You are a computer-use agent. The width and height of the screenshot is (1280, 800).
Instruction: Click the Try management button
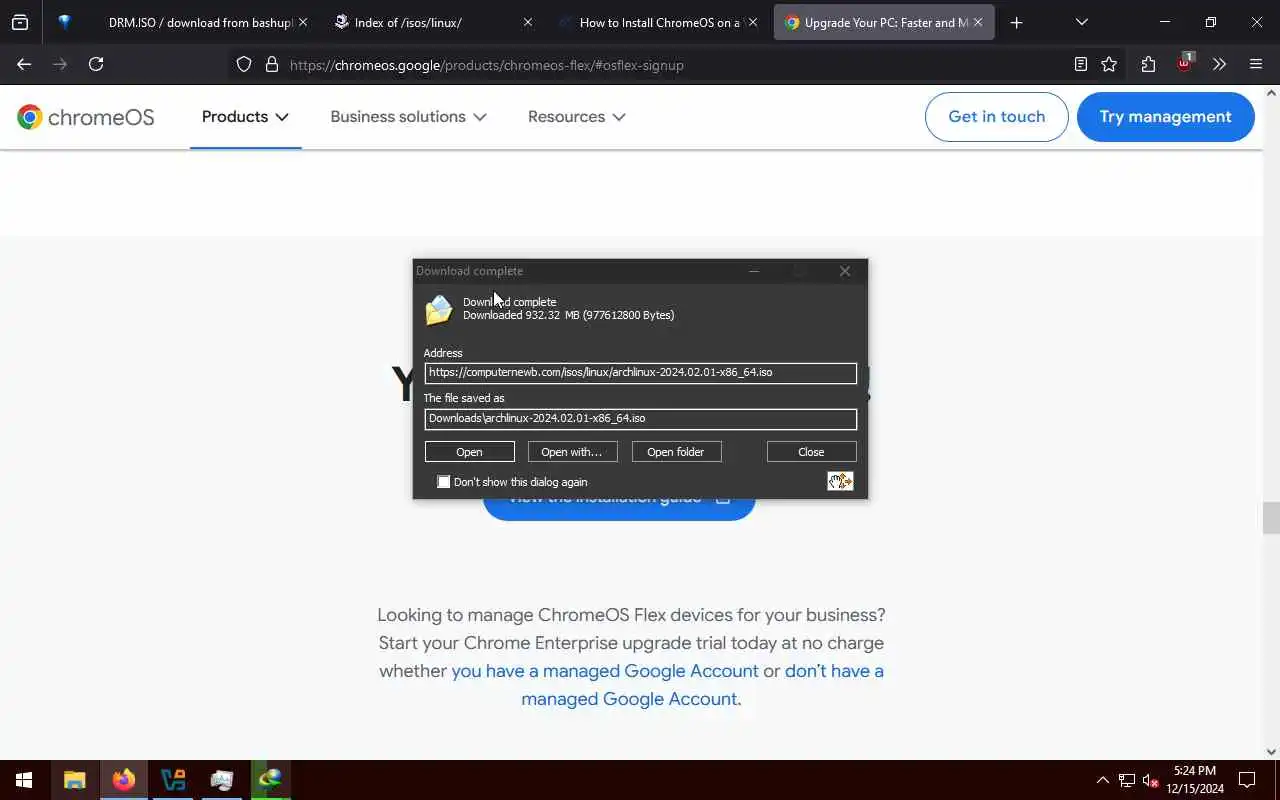tap(1165, 117)
